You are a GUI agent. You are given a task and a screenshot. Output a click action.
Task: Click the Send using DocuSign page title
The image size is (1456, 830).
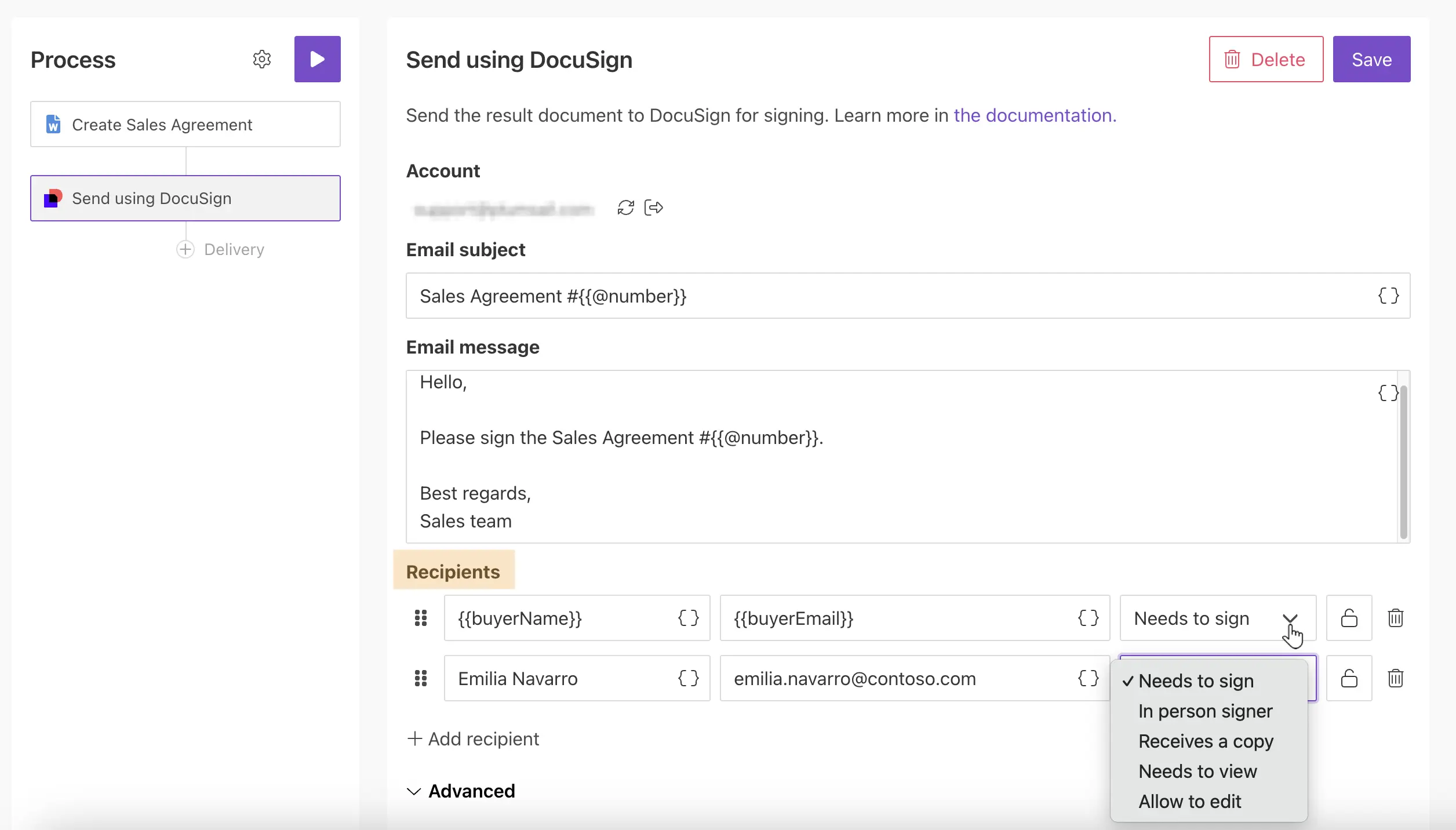tap(519, 60)
